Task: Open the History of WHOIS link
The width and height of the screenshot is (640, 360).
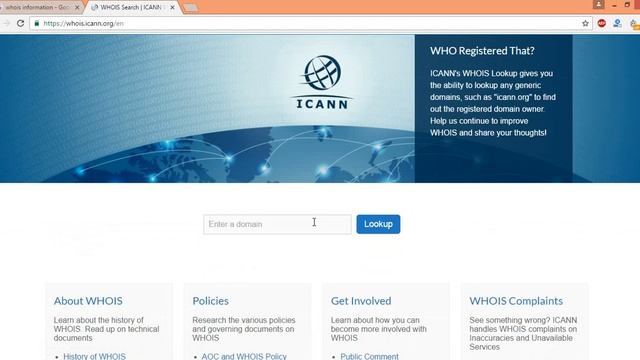Action: (x=94, y=356)
